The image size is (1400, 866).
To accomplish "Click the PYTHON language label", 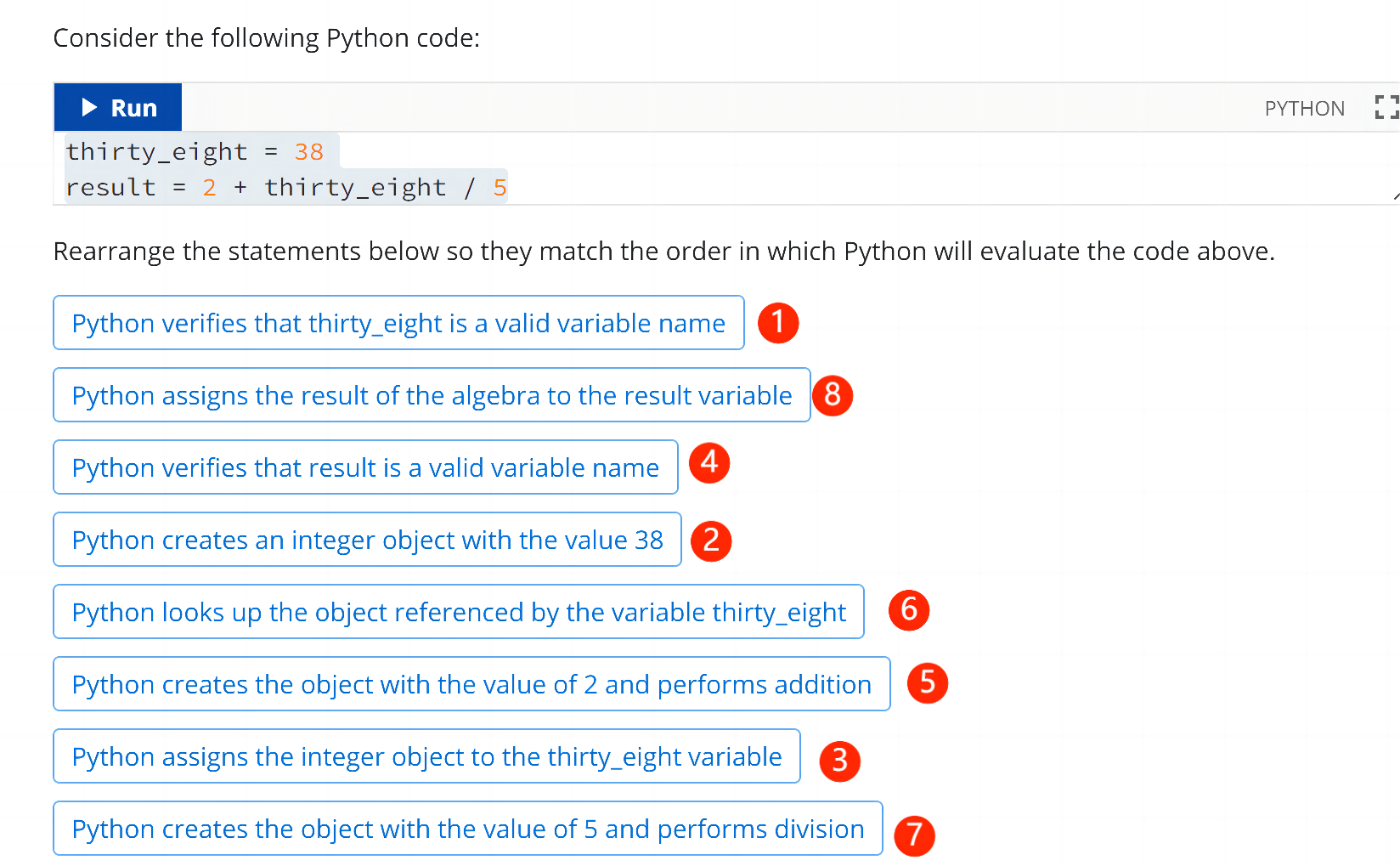I will [x=1304, y=109].
